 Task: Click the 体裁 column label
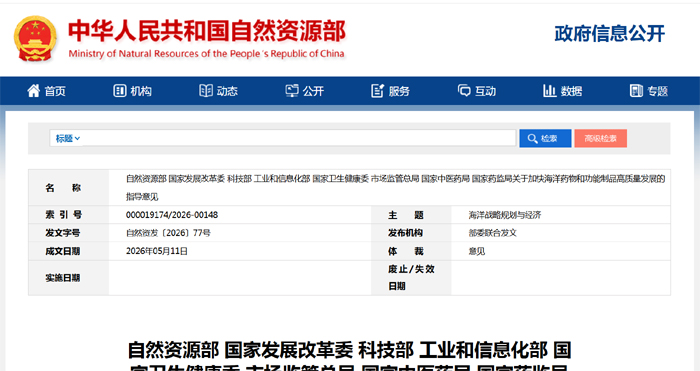(406, 251)
